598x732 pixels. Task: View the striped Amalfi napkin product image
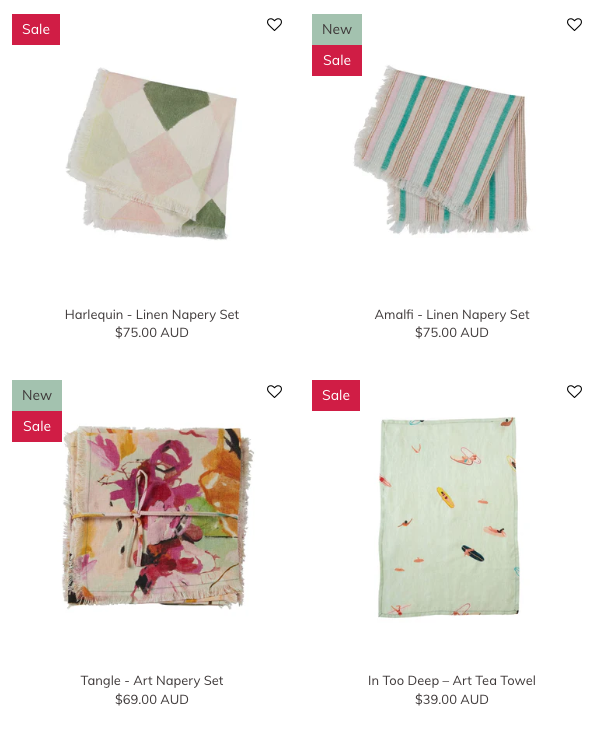[x=442, y=150]
